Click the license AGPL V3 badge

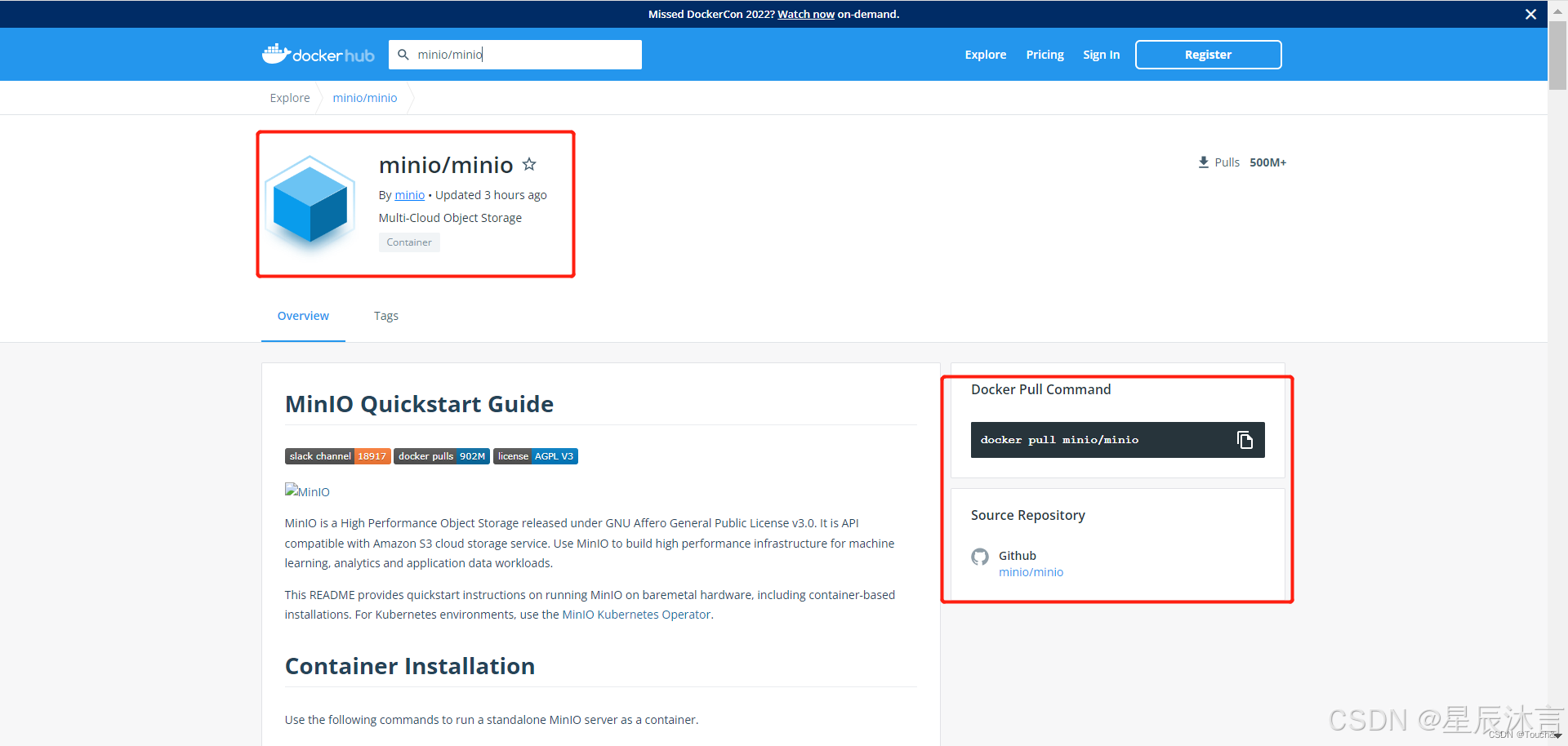(x=536, y=456)
